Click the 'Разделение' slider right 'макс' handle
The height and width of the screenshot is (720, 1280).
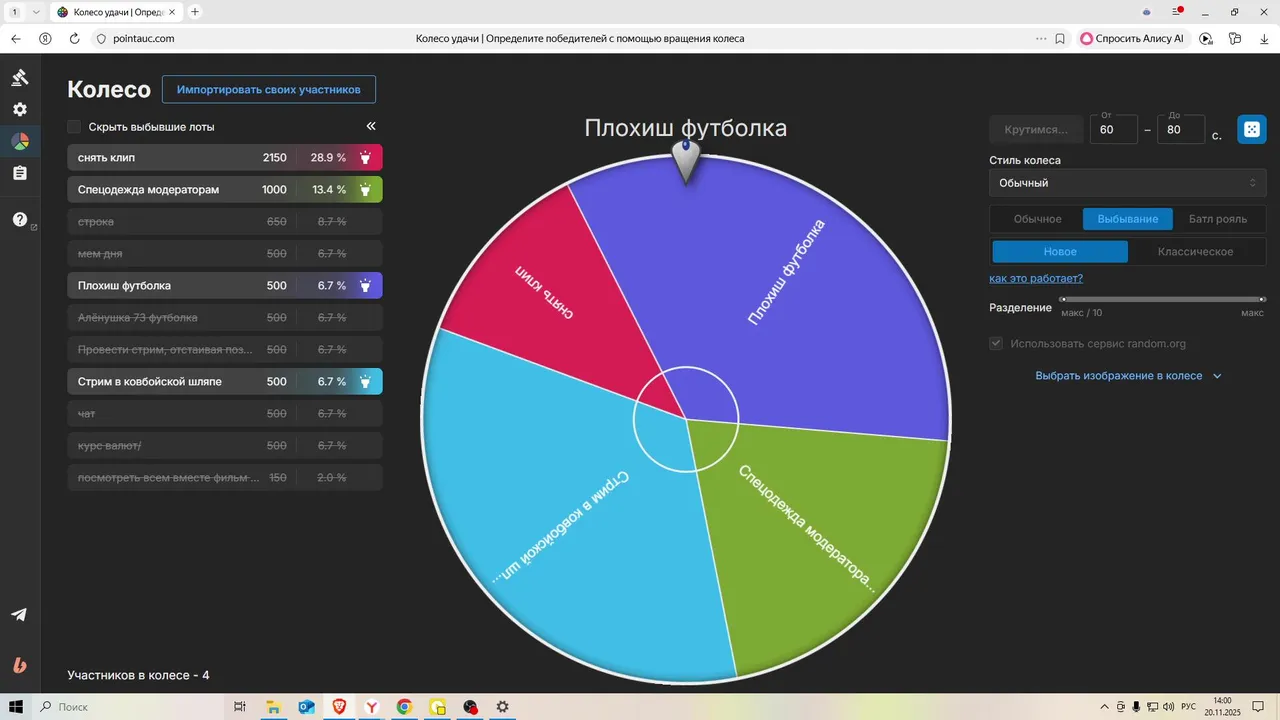pyautogui.click(x=1262, y=299)
